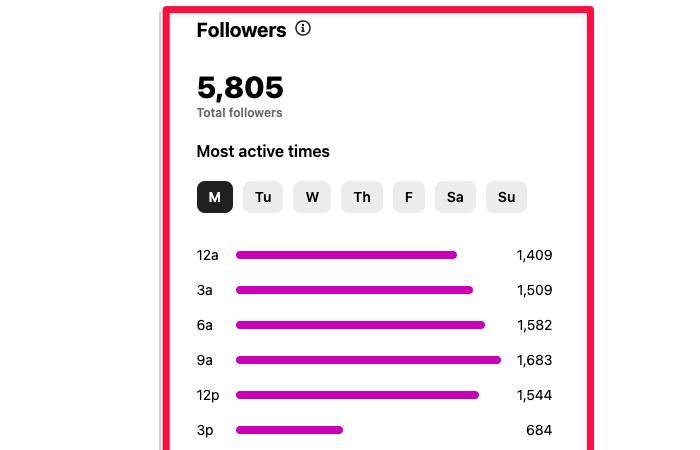Click the 1,409 value for 12a

[534, 255]
